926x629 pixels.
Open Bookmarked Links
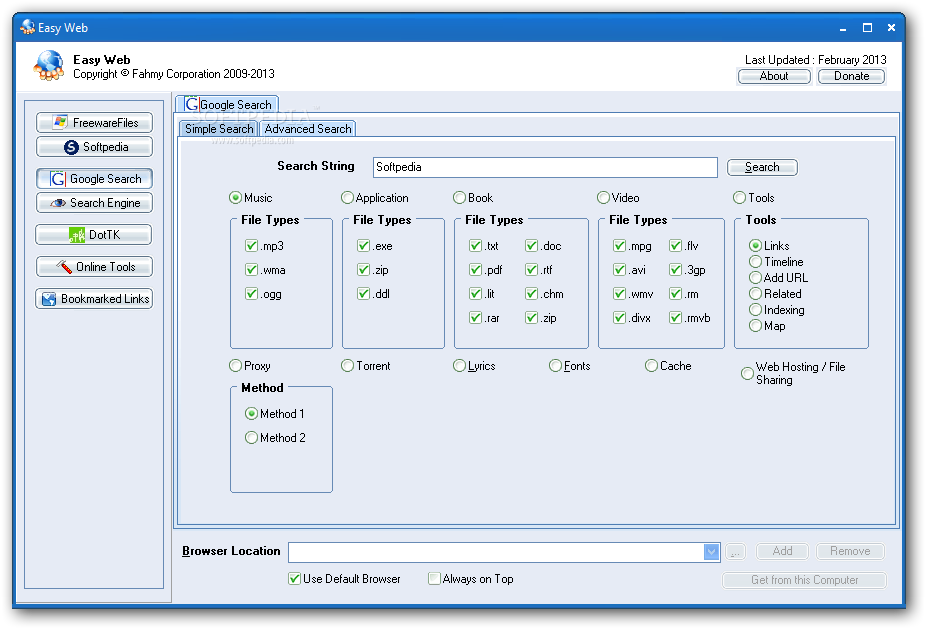94,299
